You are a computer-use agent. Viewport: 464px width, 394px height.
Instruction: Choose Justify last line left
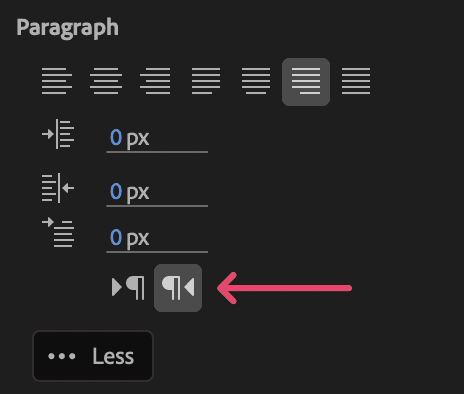coord(206,81)
